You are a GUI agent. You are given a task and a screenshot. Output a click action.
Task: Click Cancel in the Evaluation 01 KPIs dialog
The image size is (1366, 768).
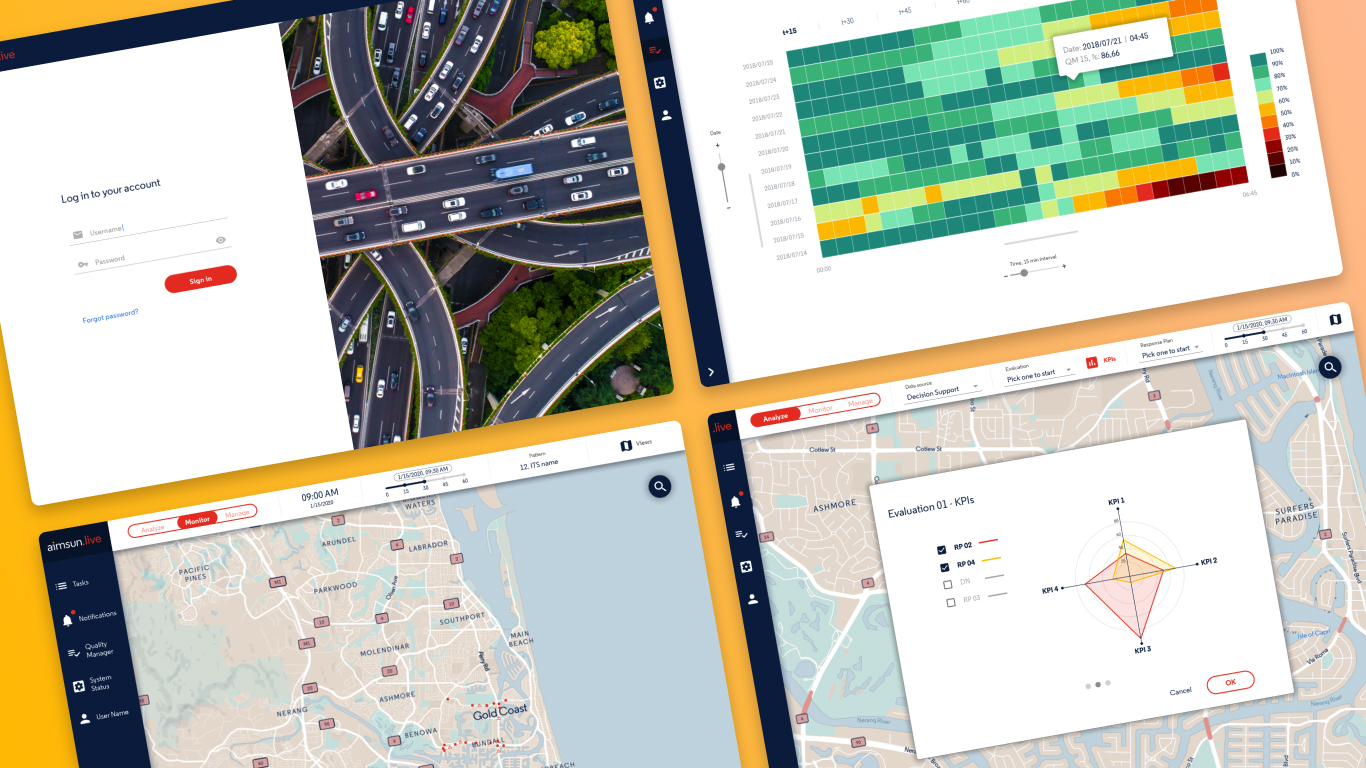(x=1180, y=691)
